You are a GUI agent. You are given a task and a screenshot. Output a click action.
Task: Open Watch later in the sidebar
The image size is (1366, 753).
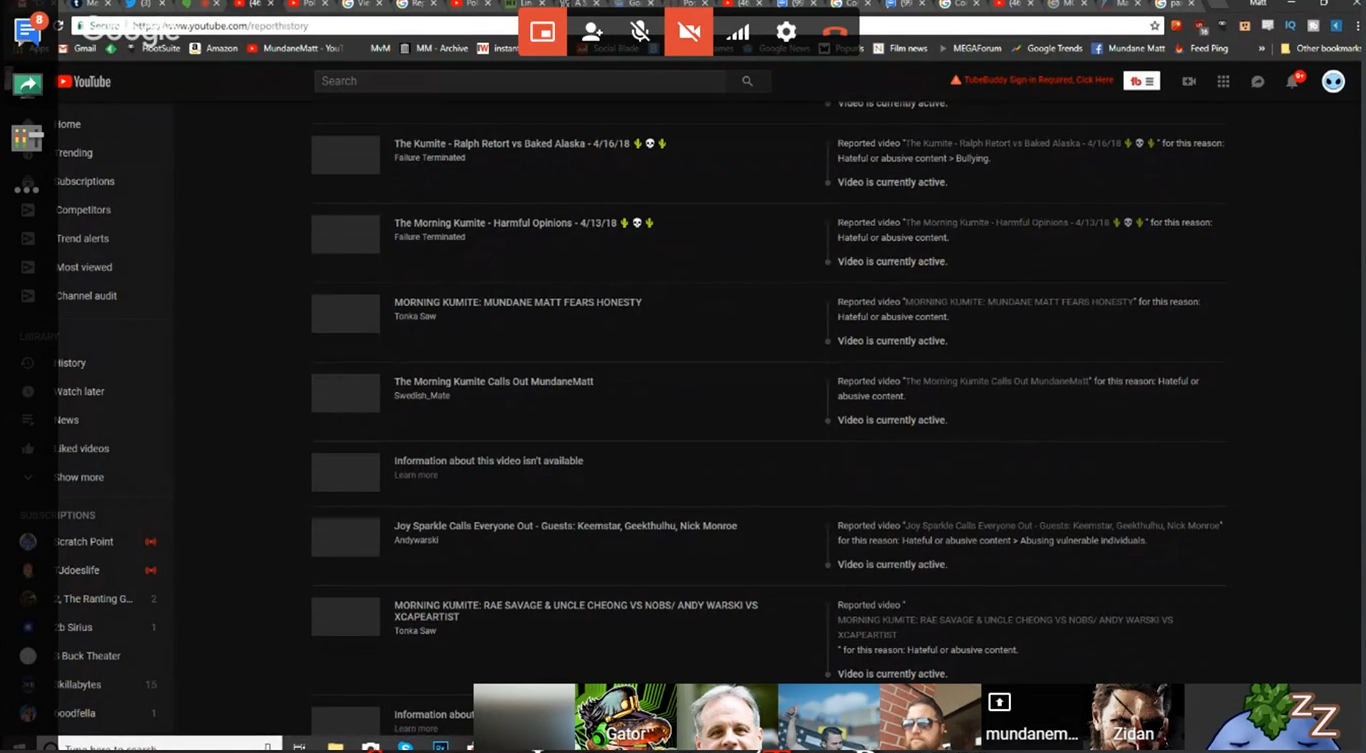[80, 392]
